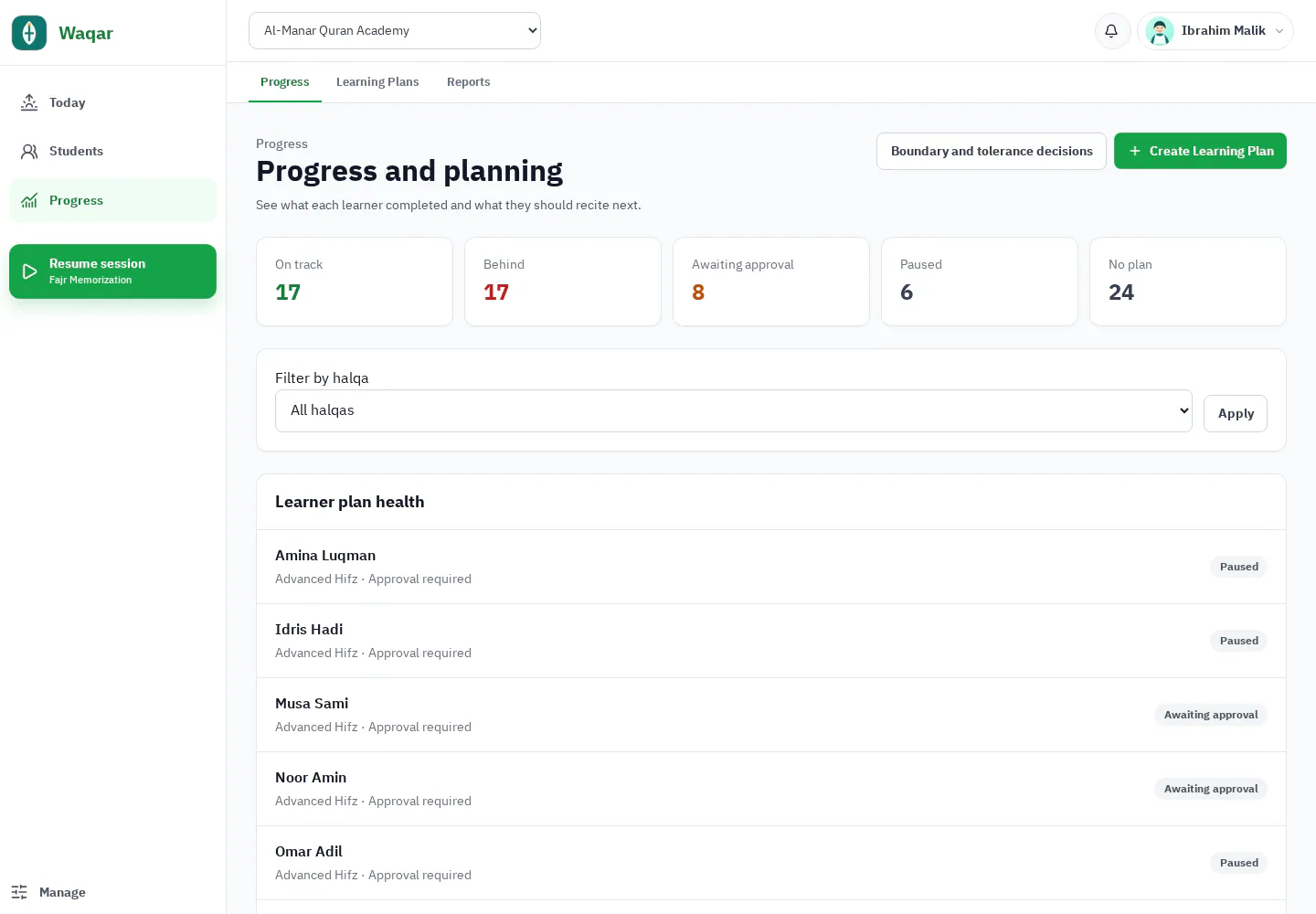Click Paused badge for Idris Hadi
This screenshot has width=1316, height=914.
click(1238, 641)
